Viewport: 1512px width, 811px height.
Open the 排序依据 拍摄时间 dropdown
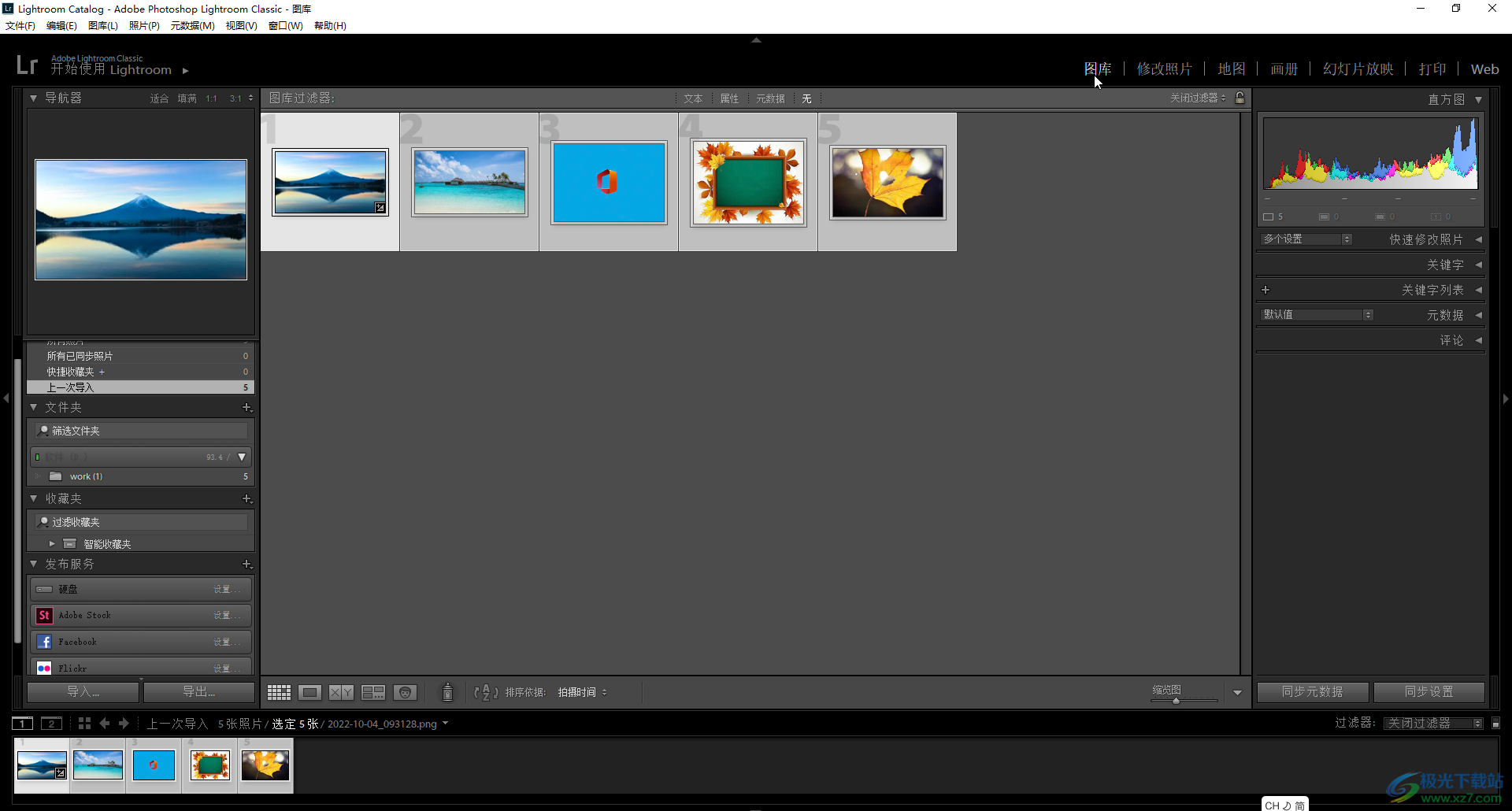[x=582, y=692]
